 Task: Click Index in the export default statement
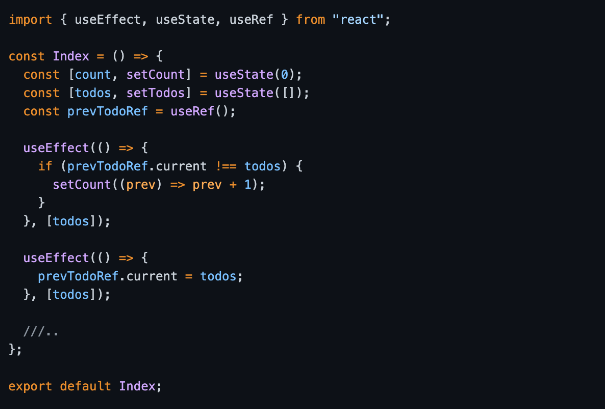(137, 386)
